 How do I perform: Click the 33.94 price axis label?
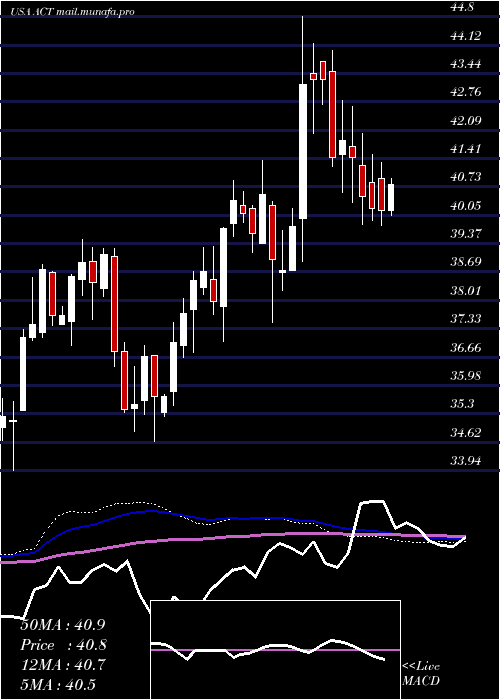coord(466,460)
